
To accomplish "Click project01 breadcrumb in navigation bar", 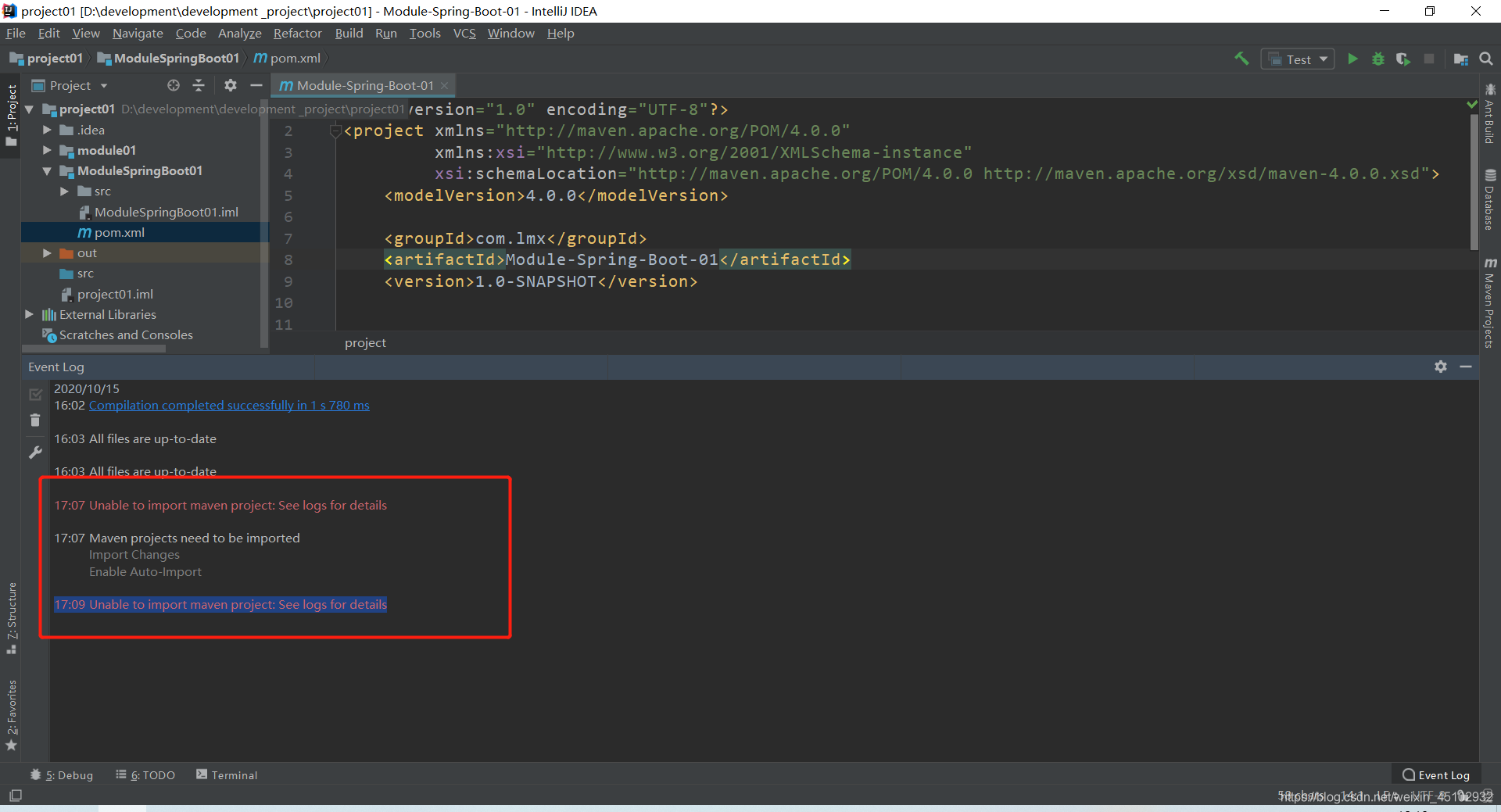I will click(x=46, y=59).
